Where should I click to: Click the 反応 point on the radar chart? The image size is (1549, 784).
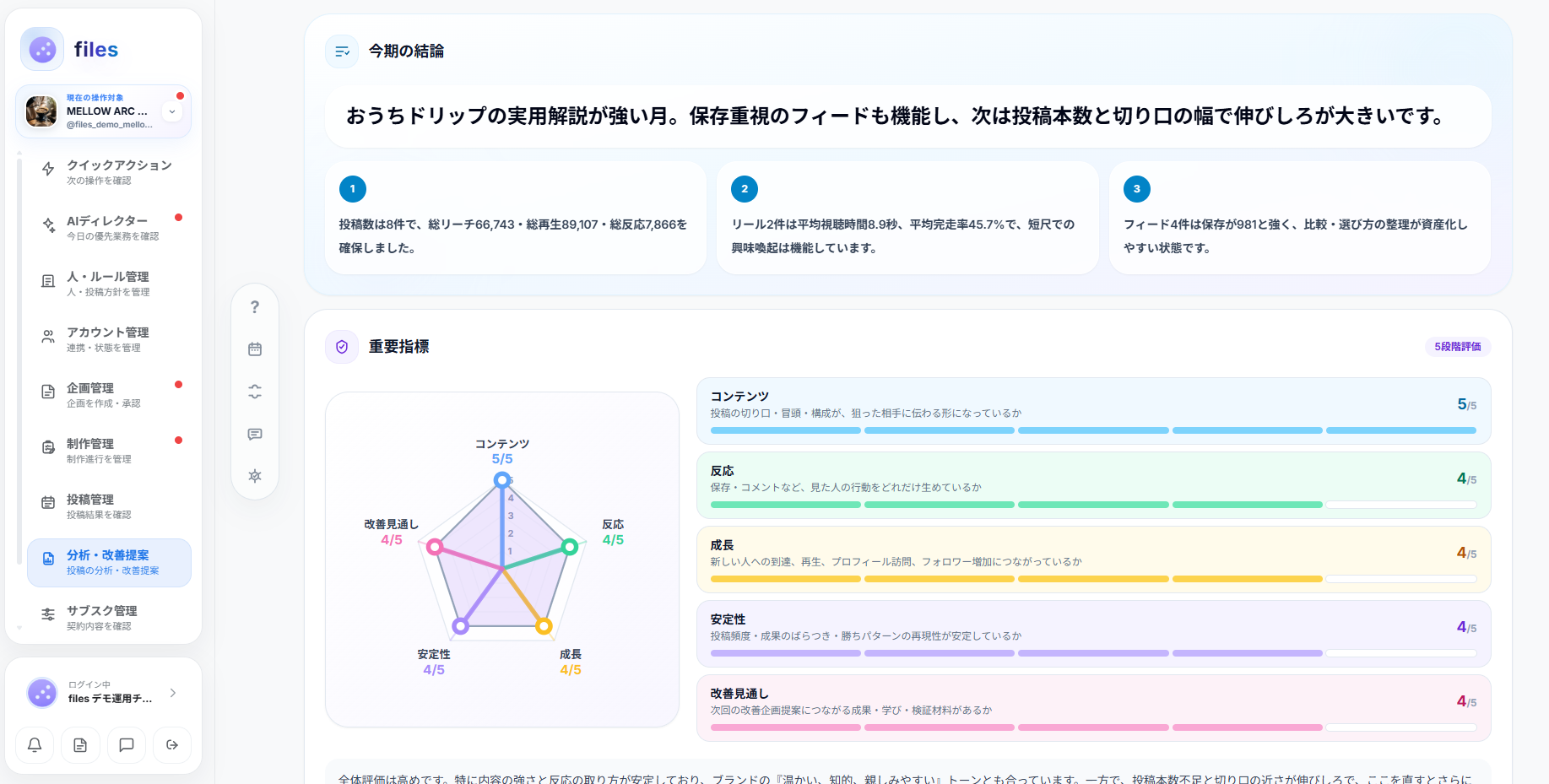pyautogui.click(x=570, y=547)
